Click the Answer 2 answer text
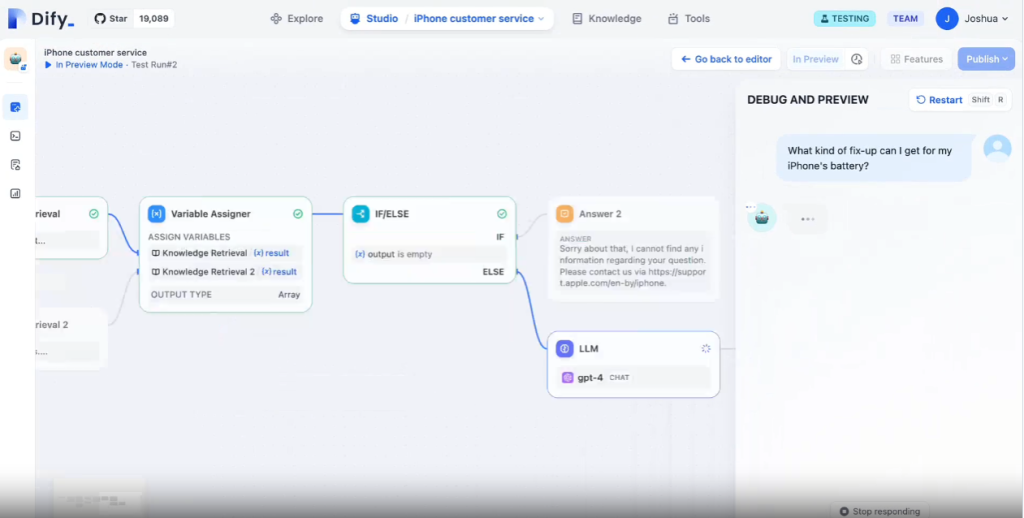 pyautogui.click(x=633, y=266)
